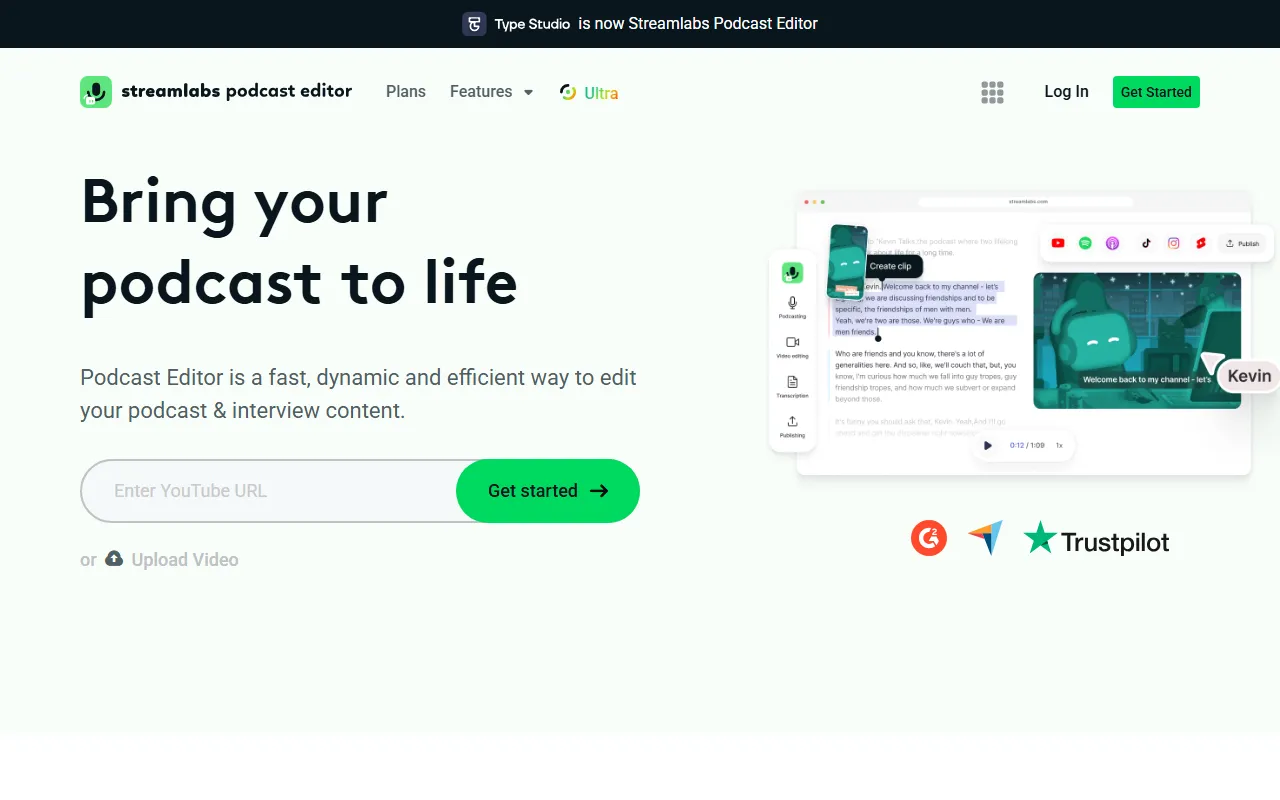Click the YouTube icon in preview image
This screenshot has height=800, width=1280.
pyautogui.click(x=1058, y=243)
